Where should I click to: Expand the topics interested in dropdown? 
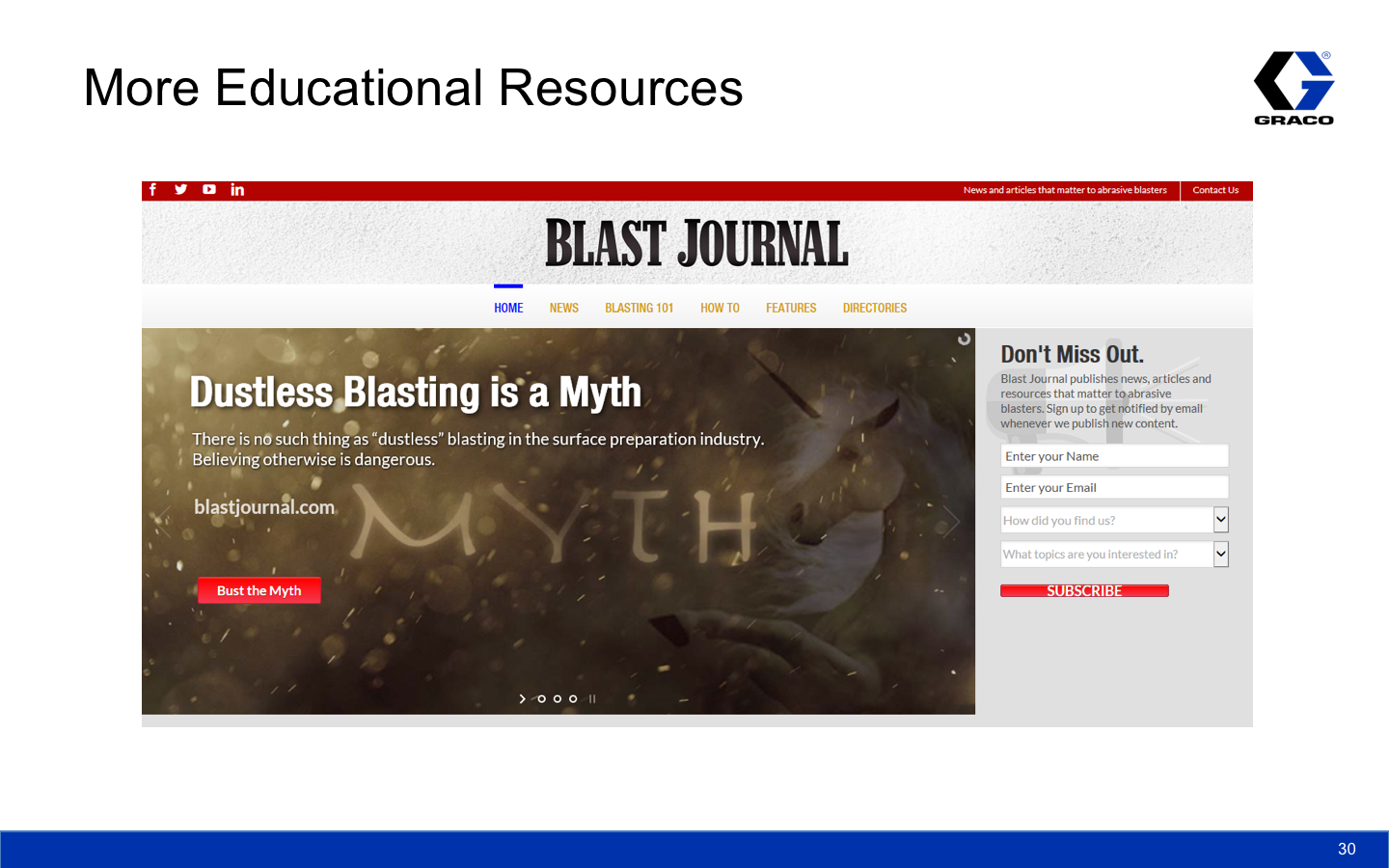1115,554
